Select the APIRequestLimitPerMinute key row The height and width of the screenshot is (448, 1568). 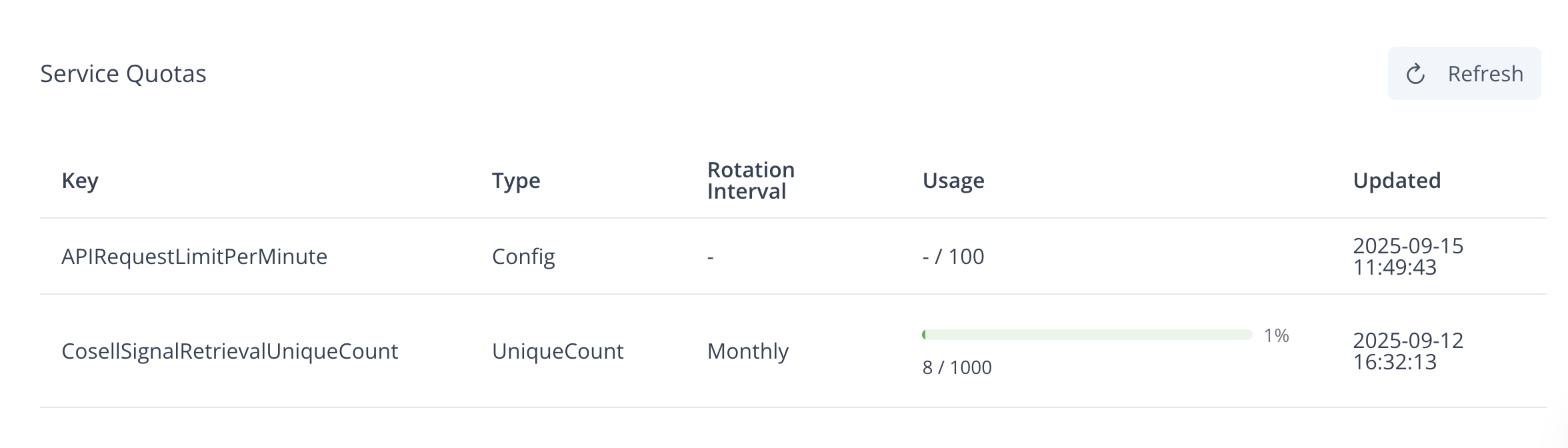click(x=194, y=257)
